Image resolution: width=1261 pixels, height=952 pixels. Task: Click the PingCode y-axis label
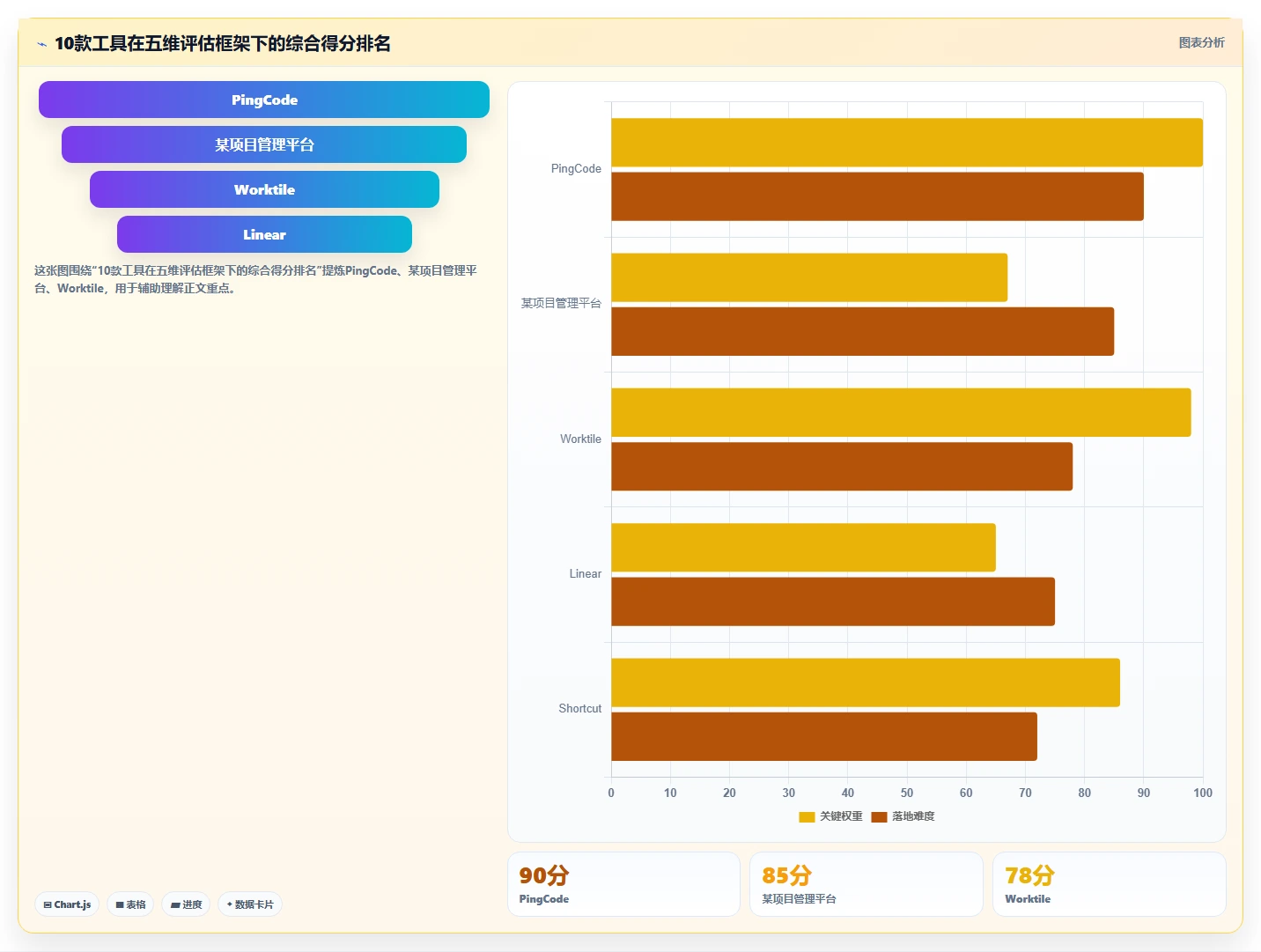coord(576,169)
